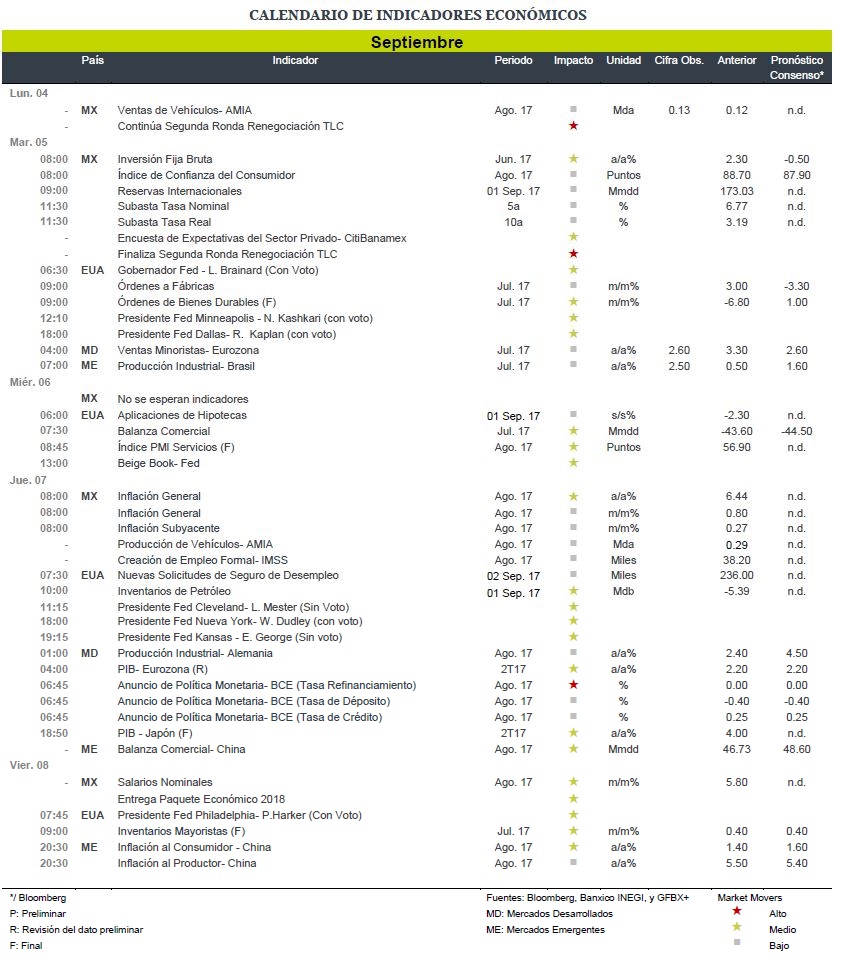Click the star on Órdenes de Bienes Durables row
The height and width of the screenshot is (960, 846).
click(573, 301)
